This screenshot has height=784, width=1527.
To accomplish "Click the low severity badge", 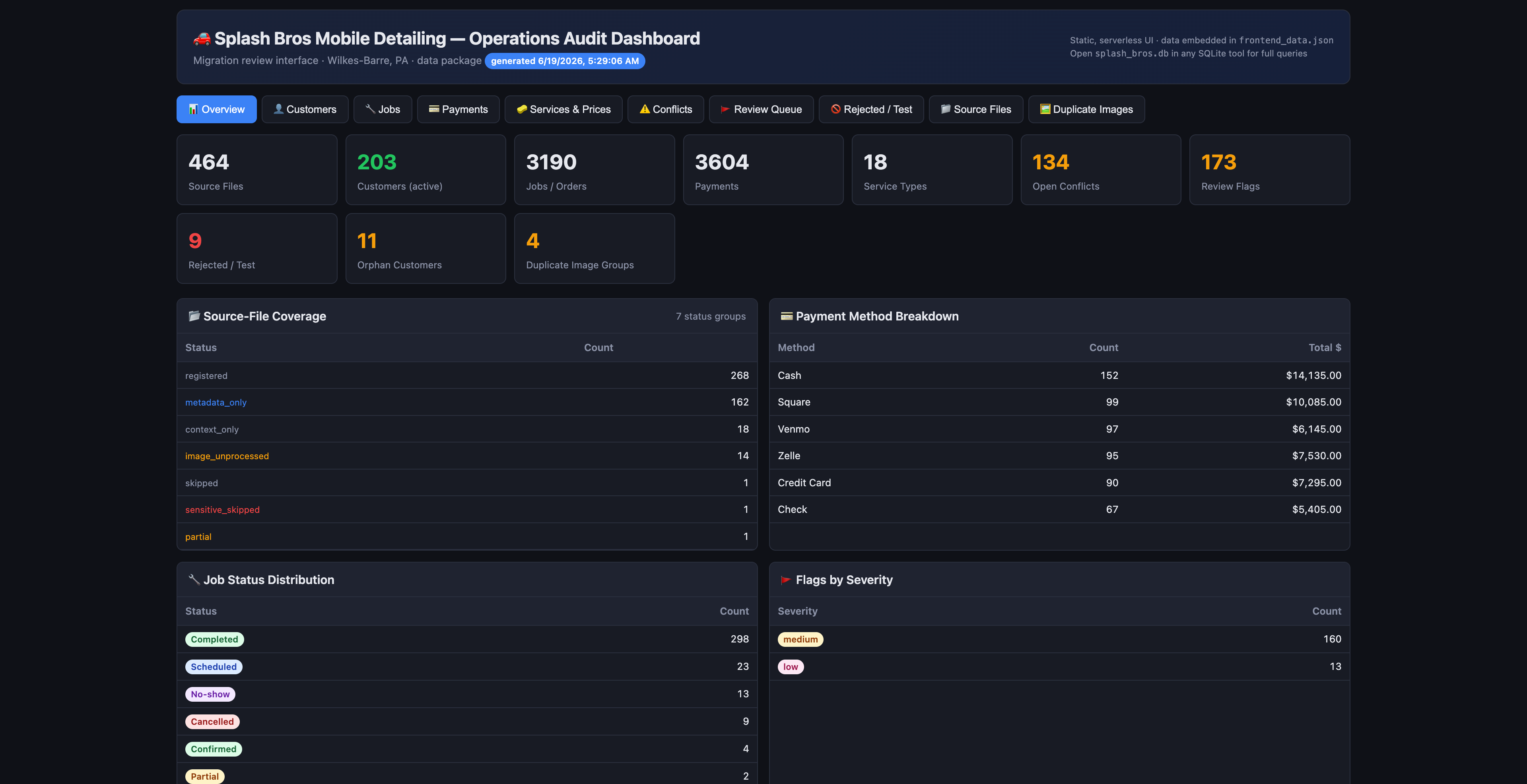I will 790,667.
